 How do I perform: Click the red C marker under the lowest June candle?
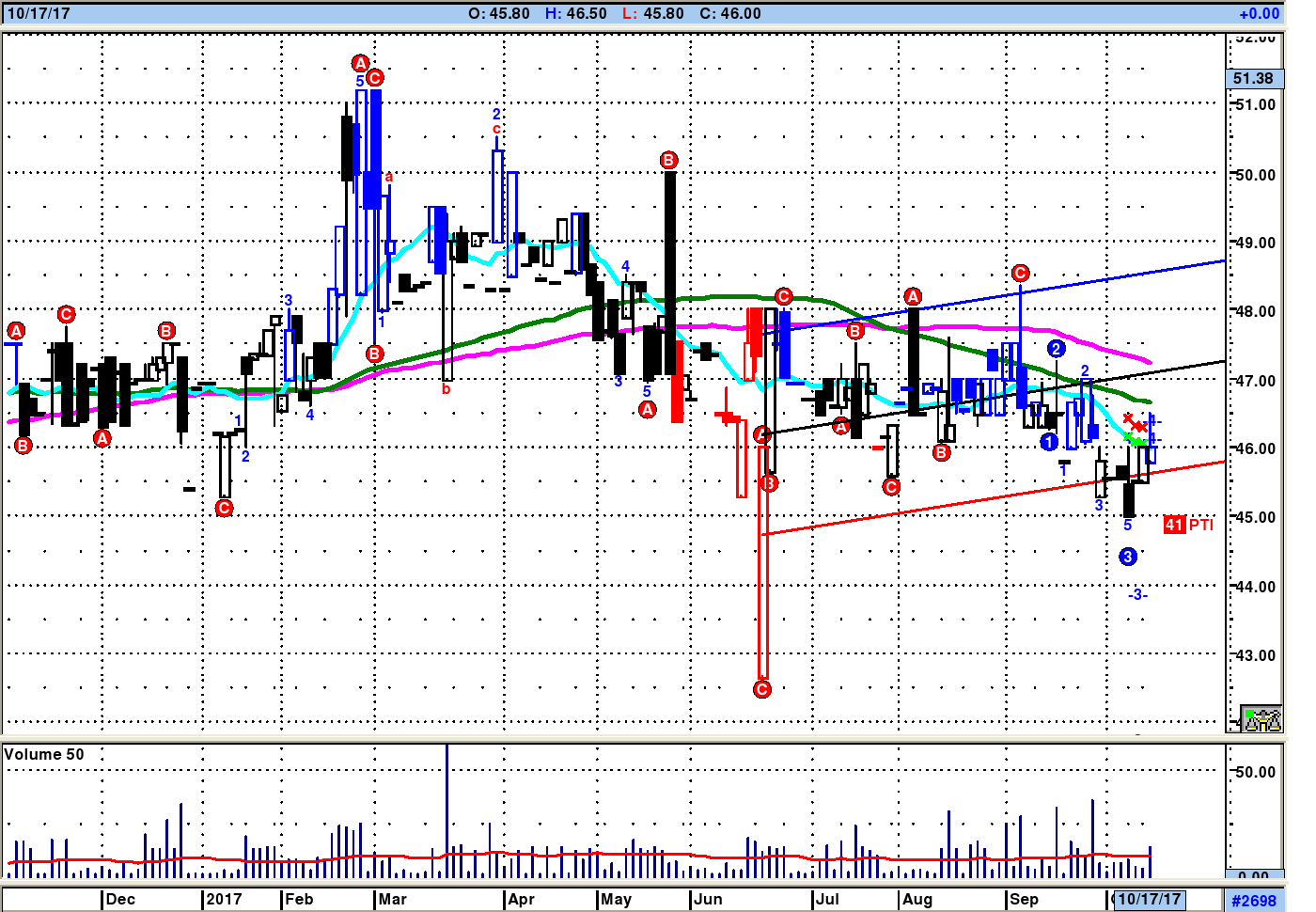762,689
